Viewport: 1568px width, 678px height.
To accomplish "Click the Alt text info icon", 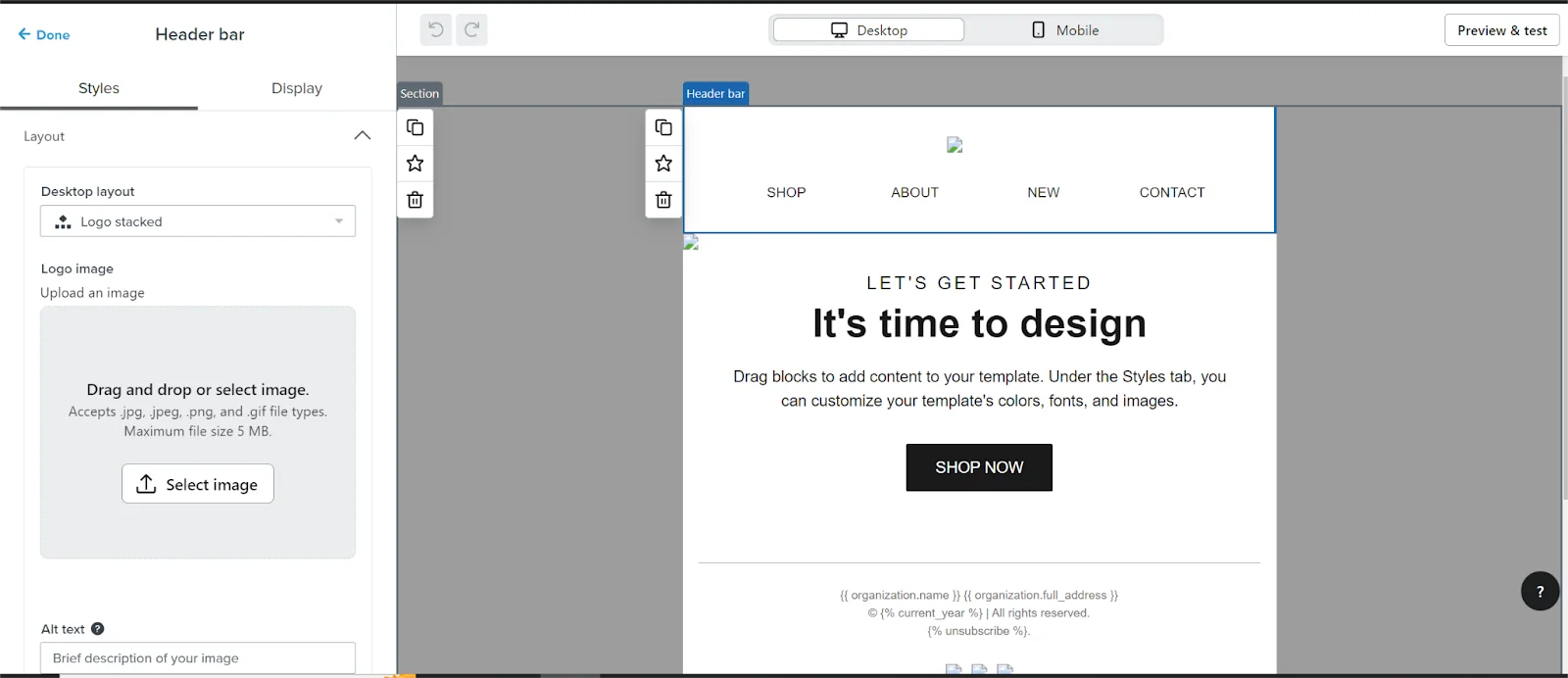I will (98, 629).
